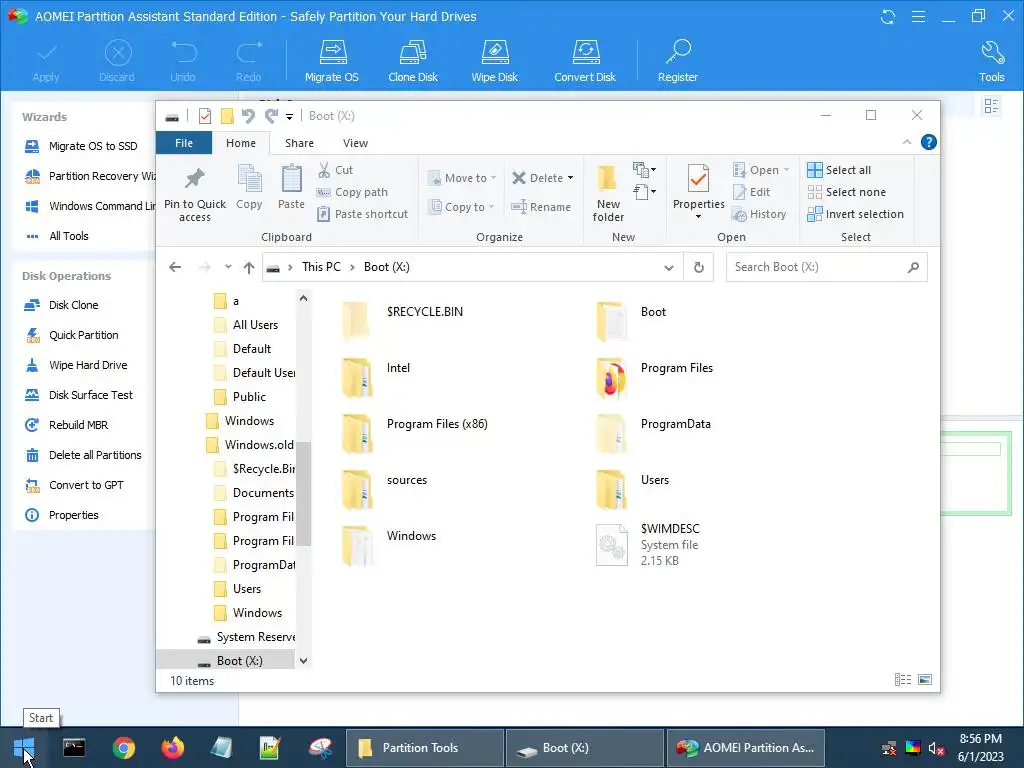Toggle the properties checkmark in Explorer quick access toolbar
Viewport: 1024px width, 768px height.
click(205, 116)
